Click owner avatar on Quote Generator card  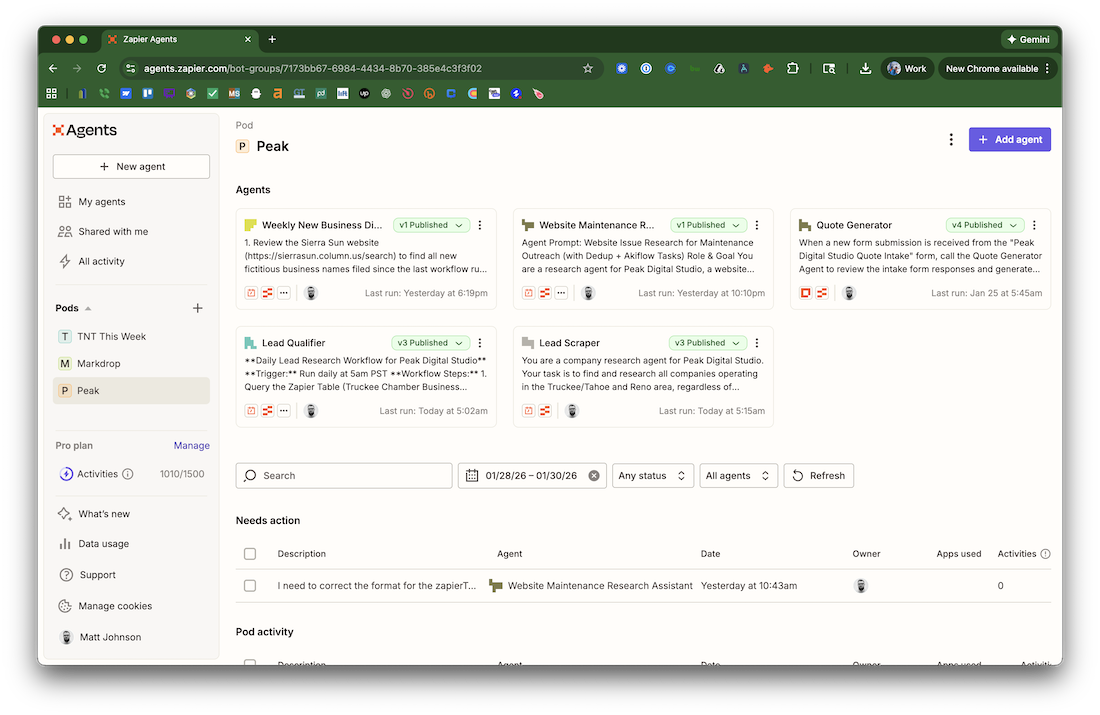849,293
